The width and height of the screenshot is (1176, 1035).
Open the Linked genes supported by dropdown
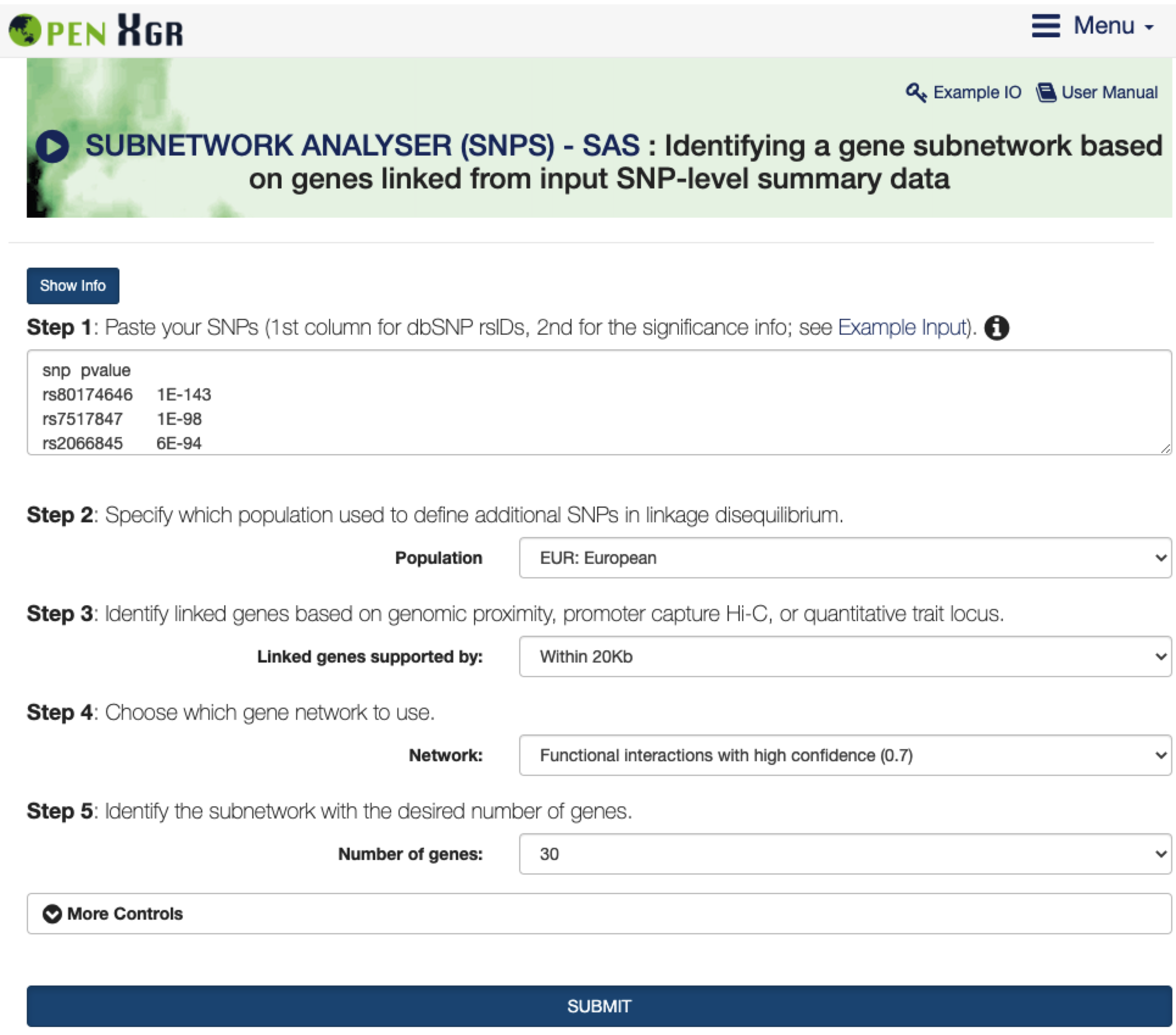[845, 656]
